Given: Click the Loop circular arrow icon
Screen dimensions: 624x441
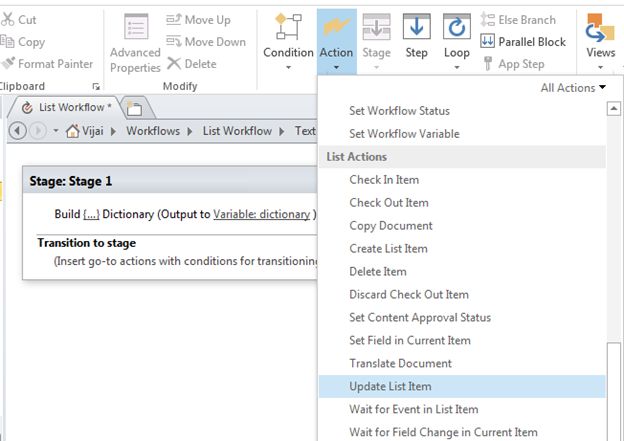Looking at the screenshot, I should 456,26.
